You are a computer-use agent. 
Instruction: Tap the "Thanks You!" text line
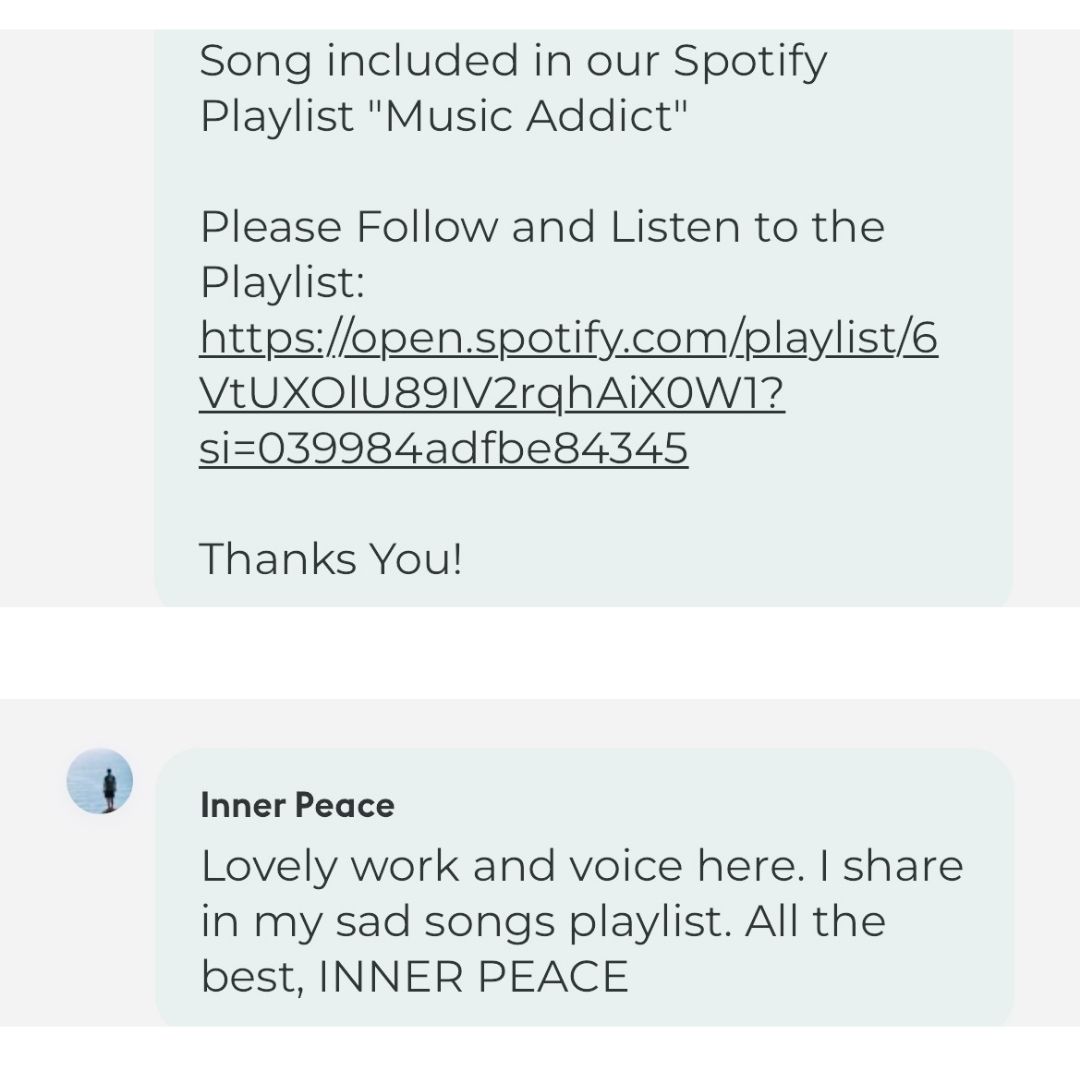pyautogui.click(x=331, y=559)
